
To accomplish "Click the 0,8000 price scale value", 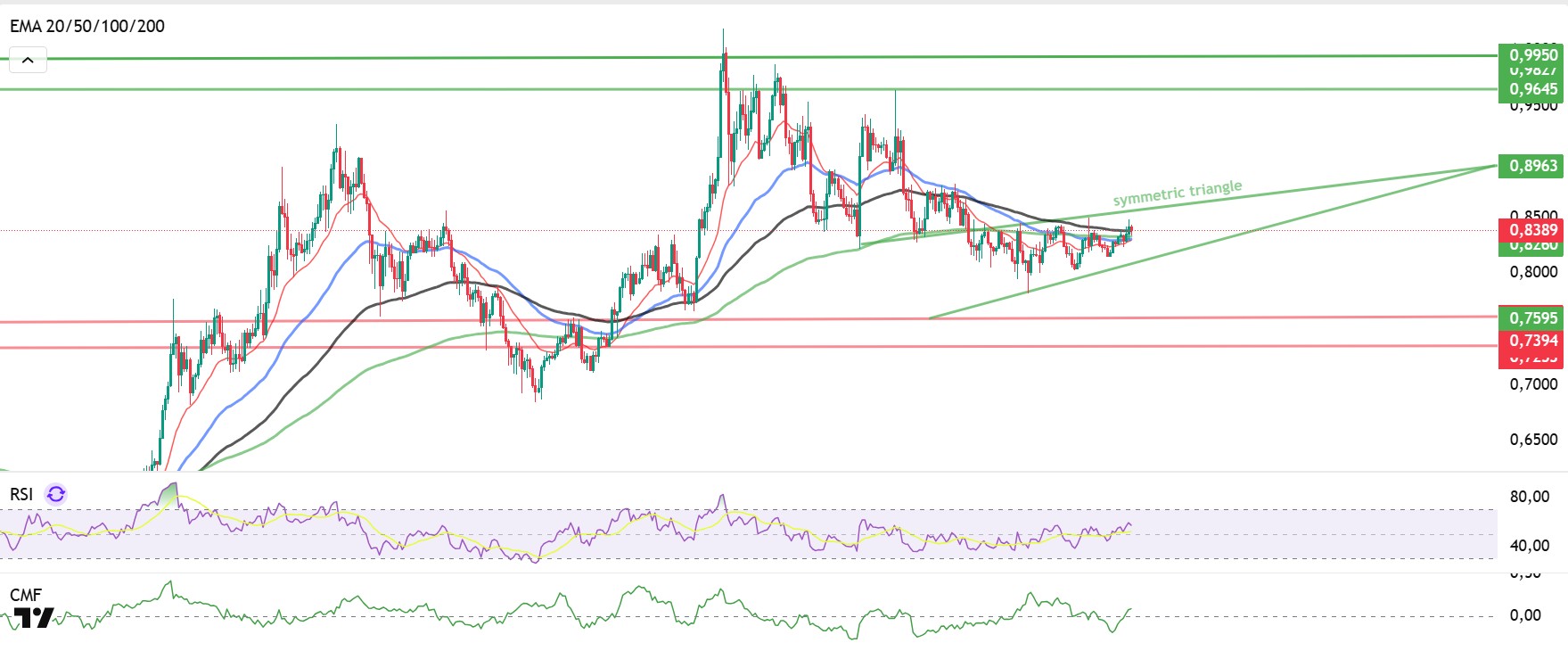I will [1533, 272].
